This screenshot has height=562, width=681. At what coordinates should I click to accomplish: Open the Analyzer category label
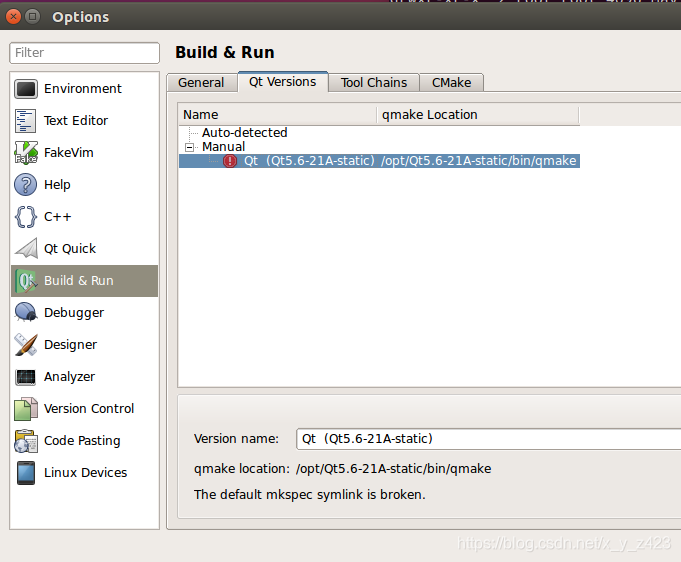[69, 377]
